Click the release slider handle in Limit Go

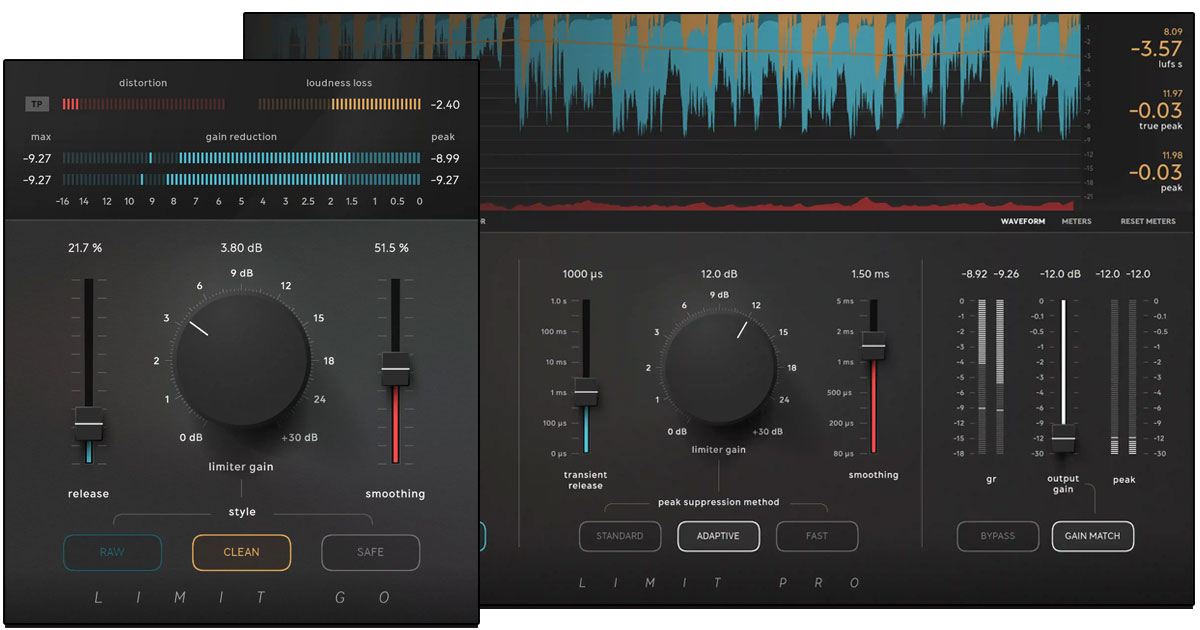pyautogui.click(x=89, y=424)
